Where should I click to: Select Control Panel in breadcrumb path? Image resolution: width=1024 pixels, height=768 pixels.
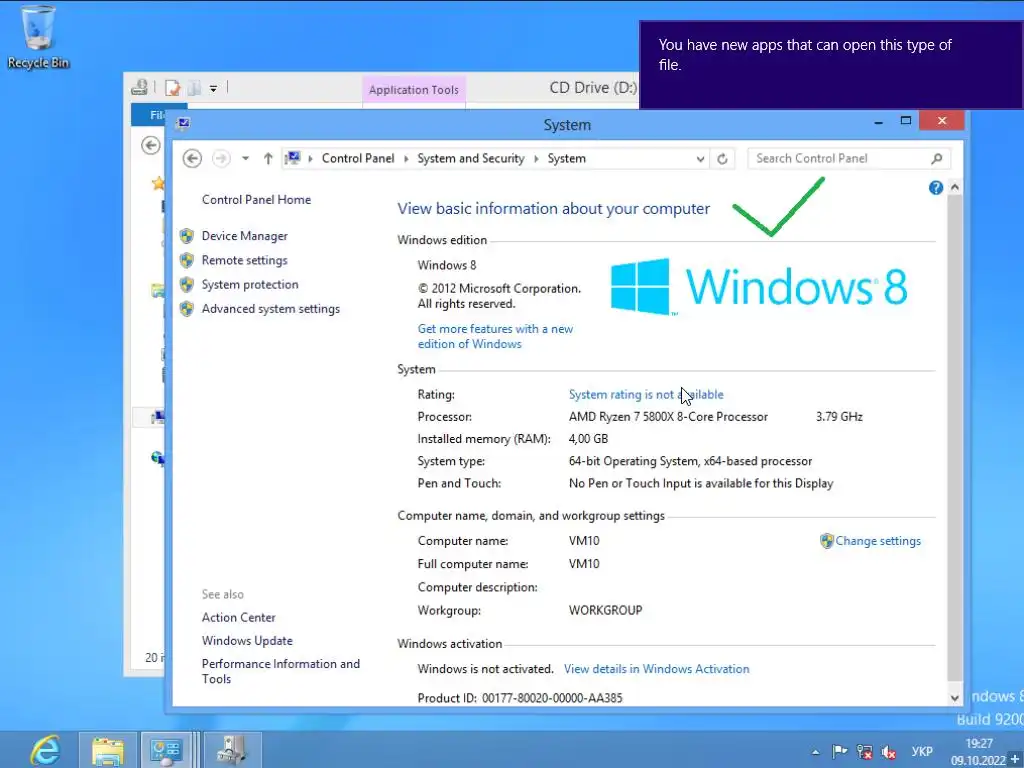[358, 159]
